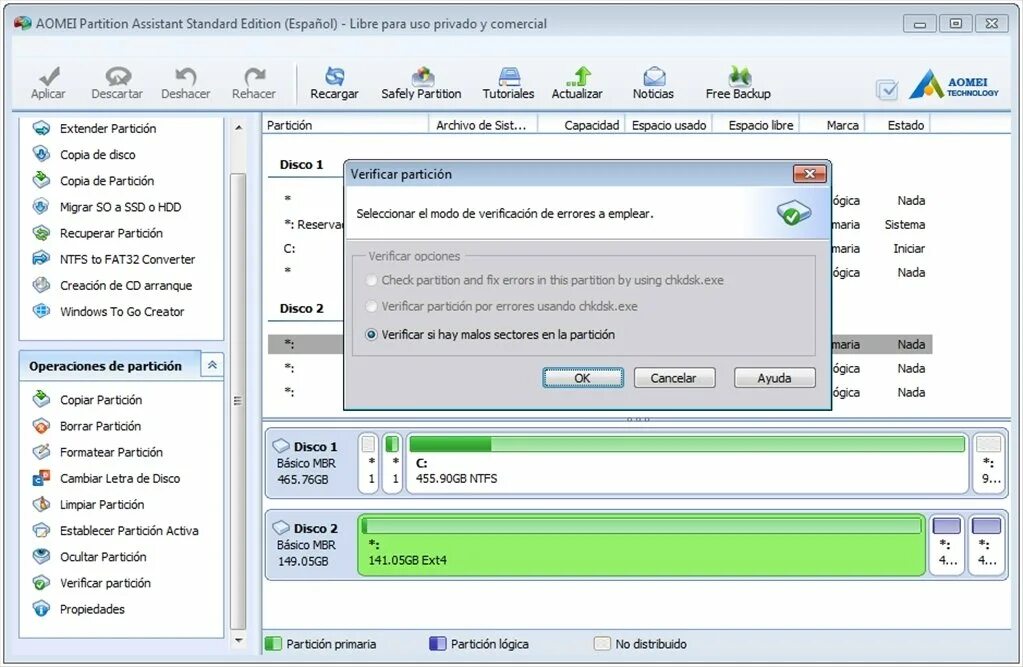This screenshot has height=667, width=1023.
Task: Open Noticias from the toolbar
Action: tap(653, 83)
